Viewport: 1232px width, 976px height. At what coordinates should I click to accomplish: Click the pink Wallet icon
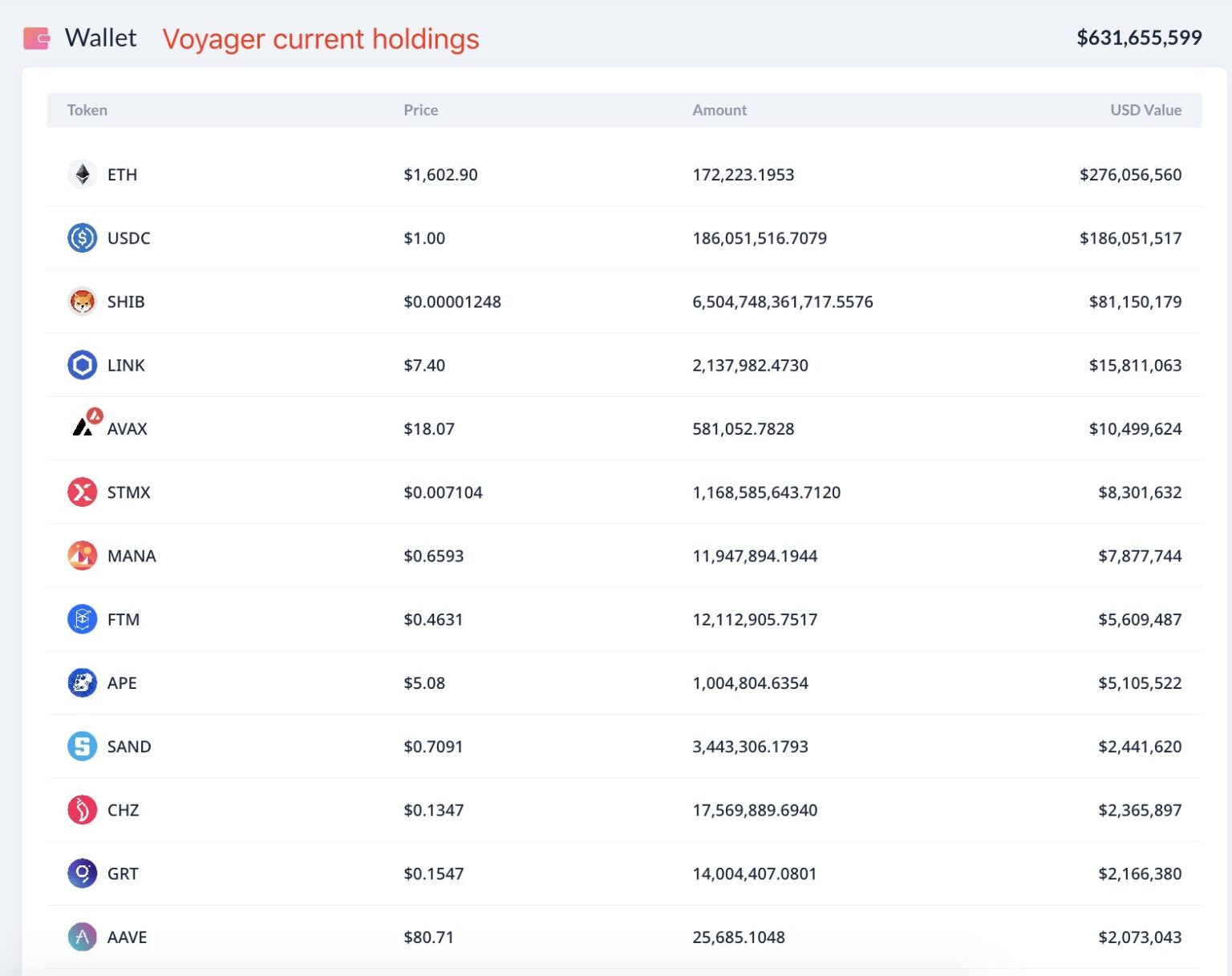click(37, 38)
